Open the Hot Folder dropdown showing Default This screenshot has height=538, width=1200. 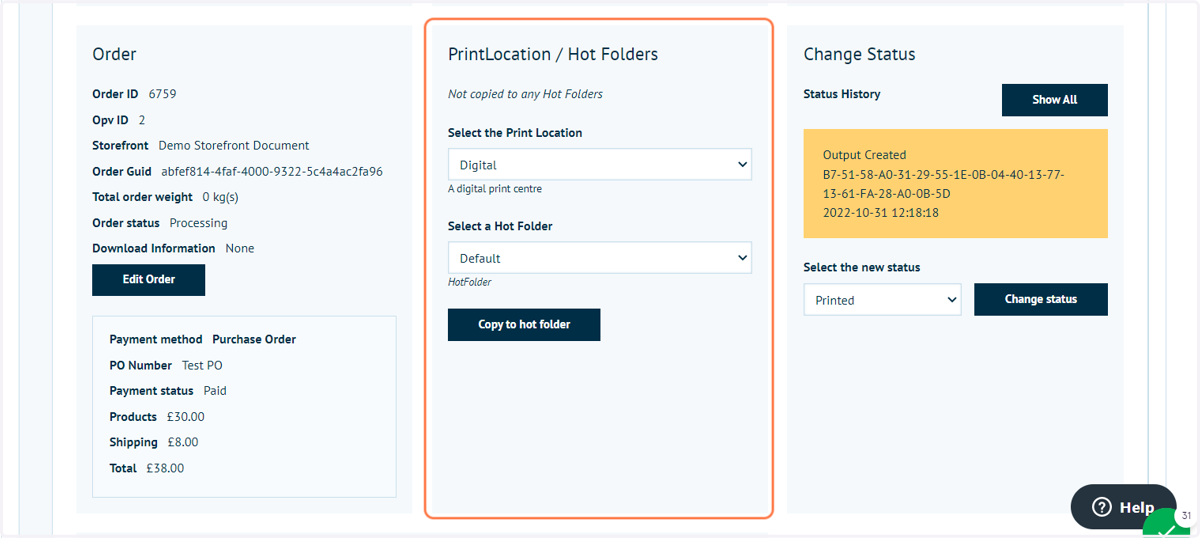point(600,258)
